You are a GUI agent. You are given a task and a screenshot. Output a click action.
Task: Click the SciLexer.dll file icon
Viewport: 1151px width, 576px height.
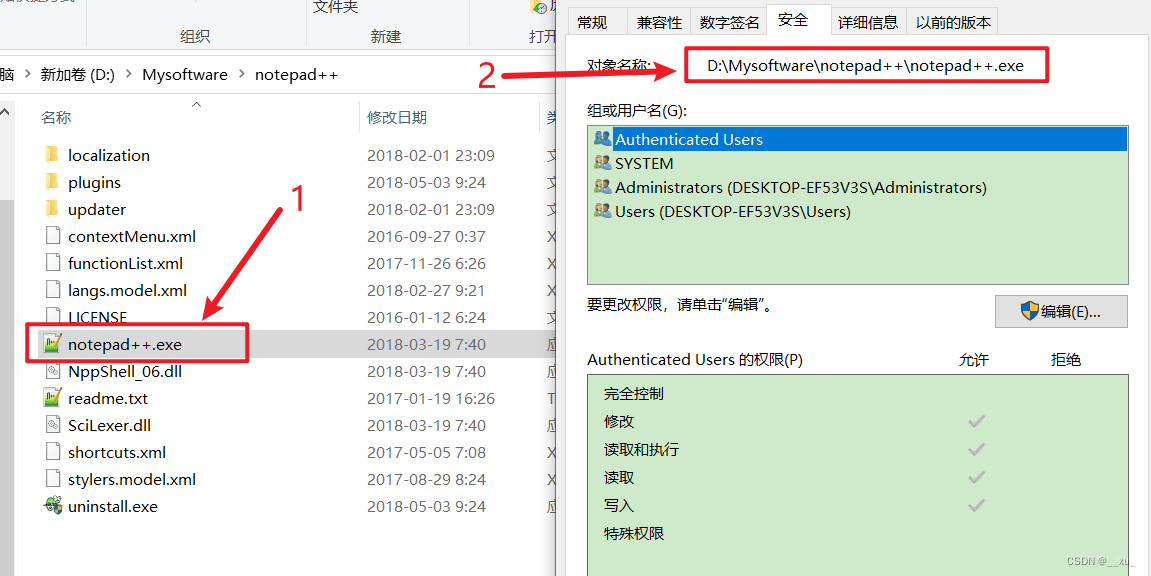click(x=51, y=425)
